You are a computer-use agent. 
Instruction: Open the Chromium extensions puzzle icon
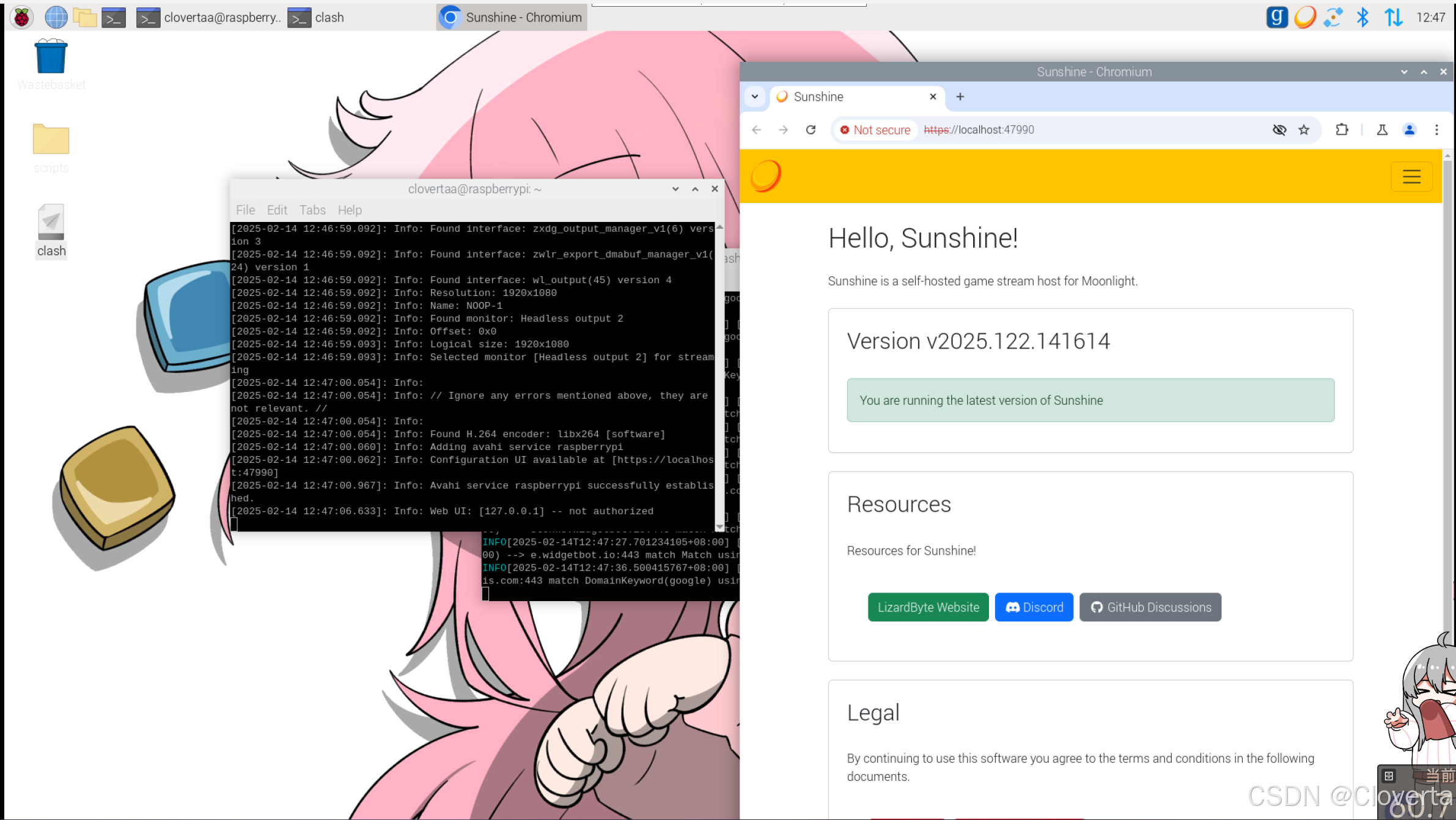[1342, 130]
